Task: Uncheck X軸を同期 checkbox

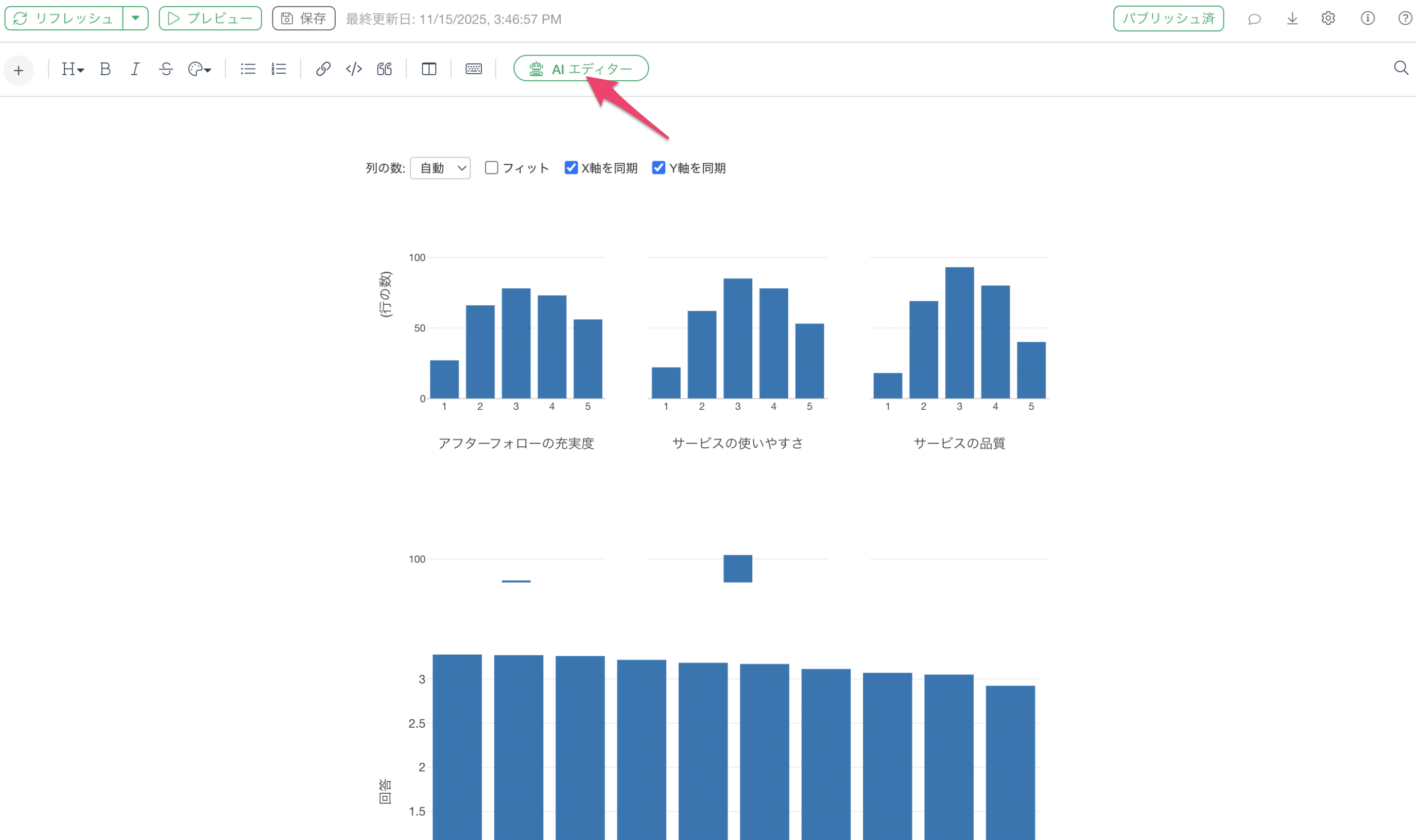Action: (571, 168)
